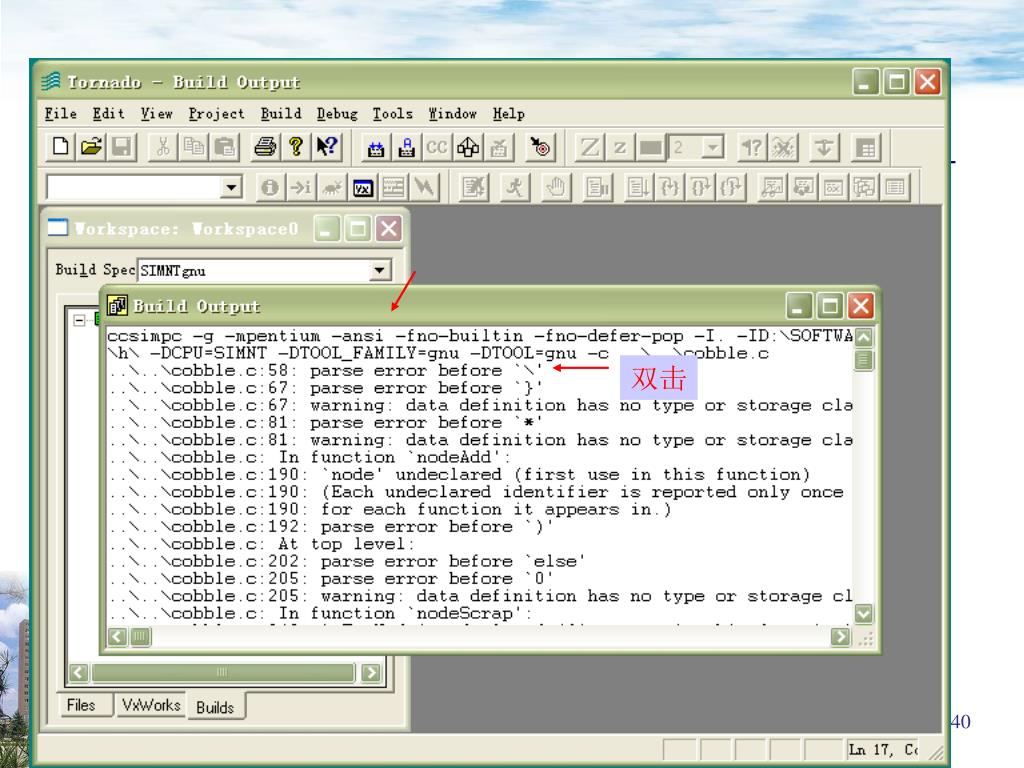Screen dimensions: 1024x768
Task: Open a file with the folder icon
Action: point(91,147)
